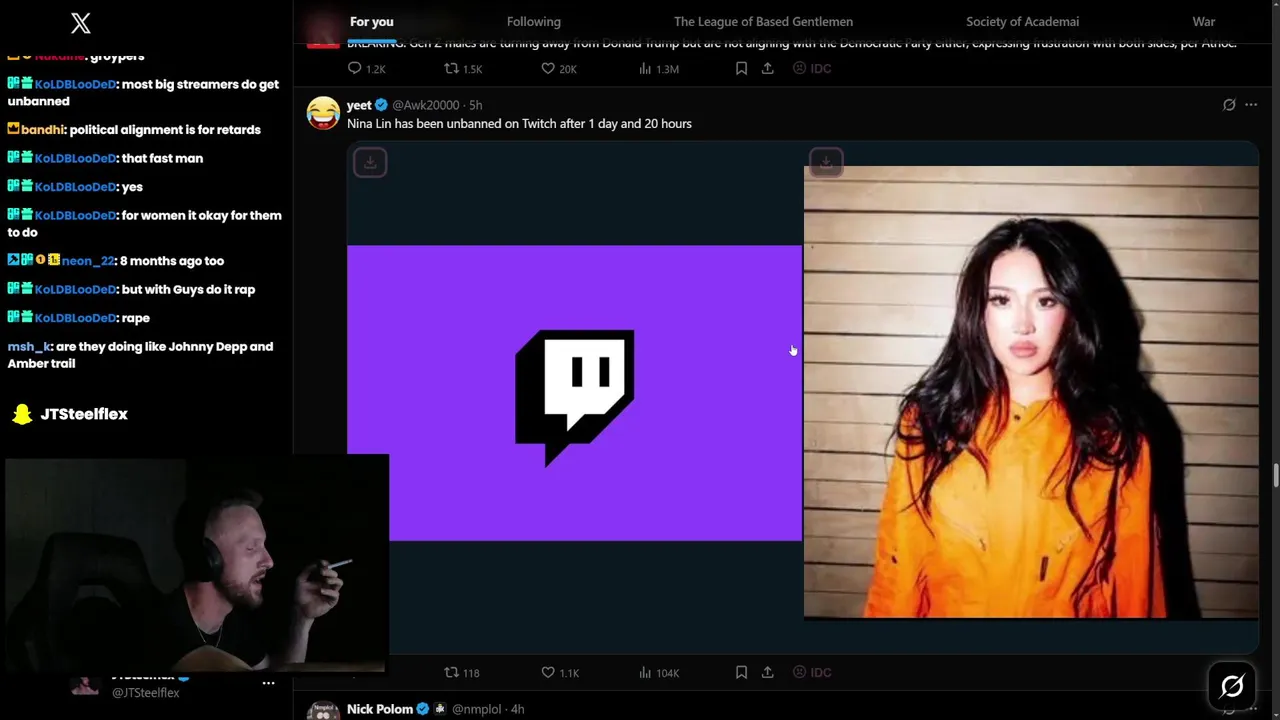
Task: Switch to the Following tab
Action: 533,21
